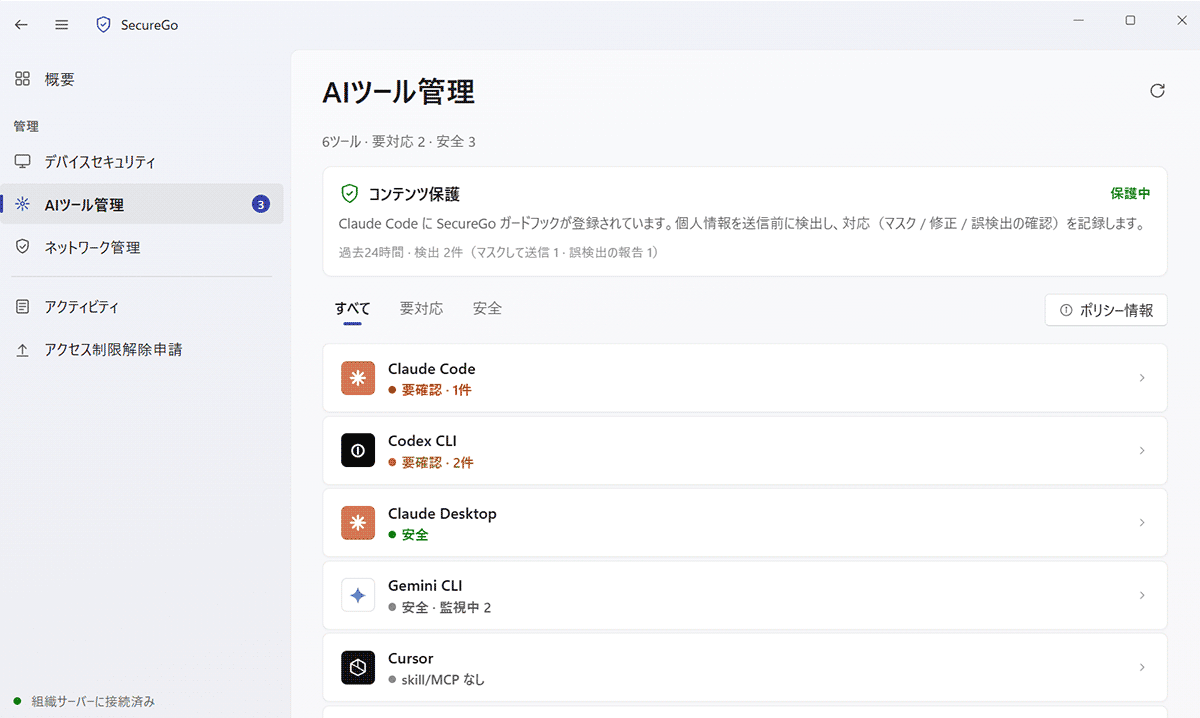1200x718 pixels.
Task: Click the SecureGo app title text
Action: coord(150,25)
